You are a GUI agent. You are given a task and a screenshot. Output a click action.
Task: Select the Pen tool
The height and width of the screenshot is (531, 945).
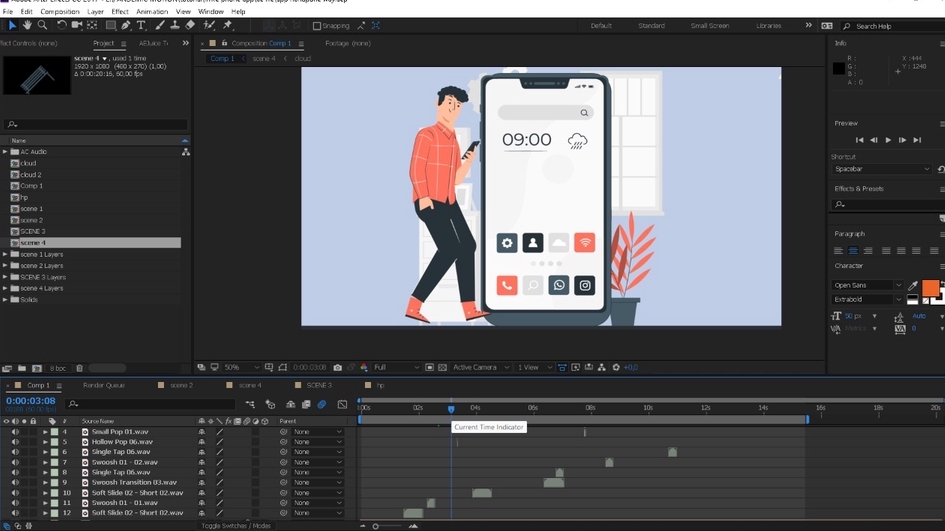pyautogui.click(x=125, y=25)
